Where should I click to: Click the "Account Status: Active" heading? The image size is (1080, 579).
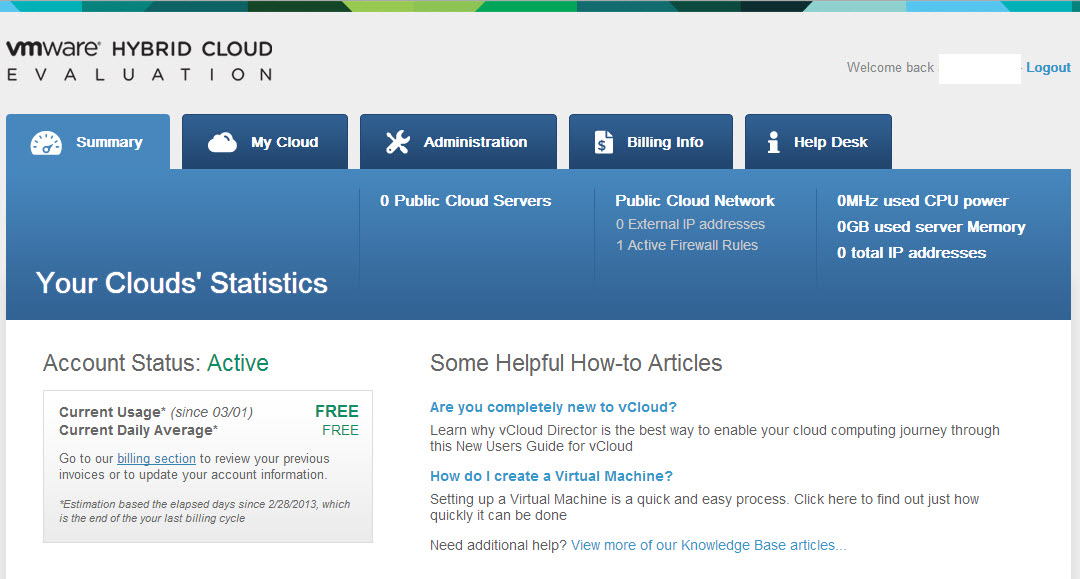click(x=156, y=363)
